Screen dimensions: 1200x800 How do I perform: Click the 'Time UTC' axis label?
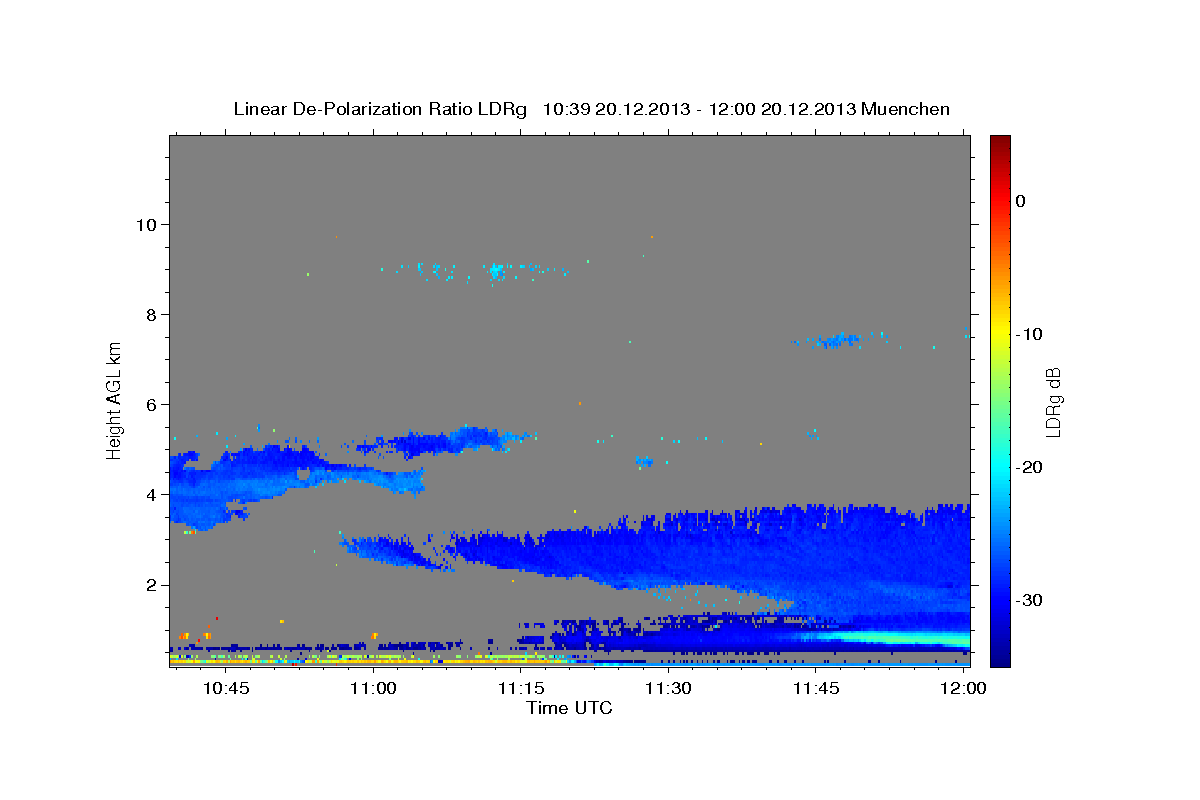pyautogui.click(x=569, y=708)
